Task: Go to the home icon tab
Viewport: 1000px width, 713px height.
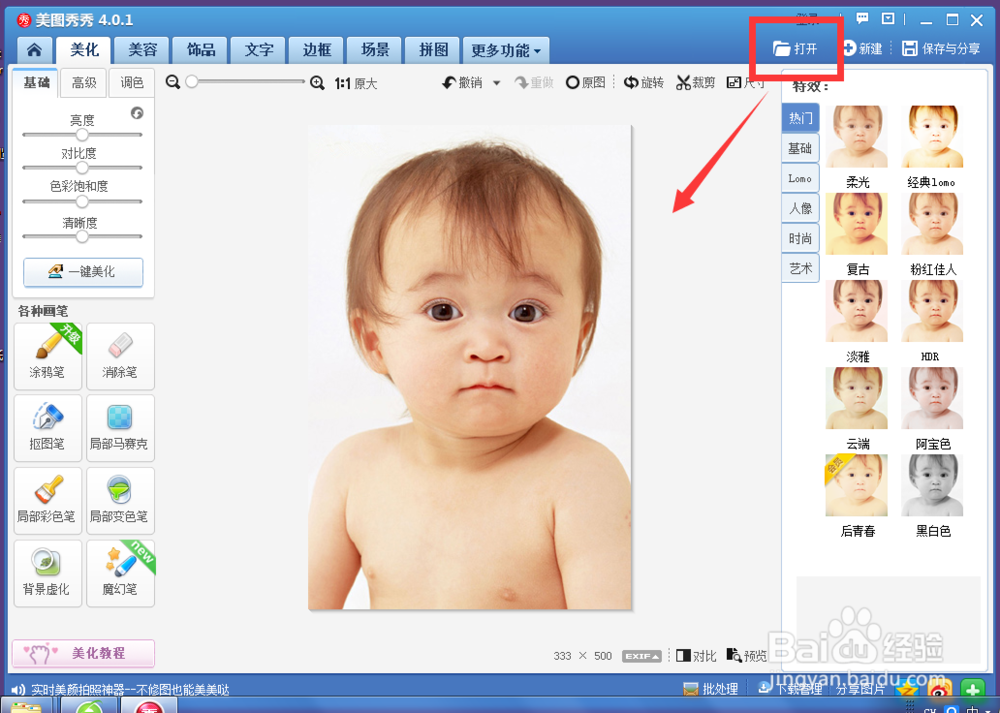Action: tap(34, 50)
